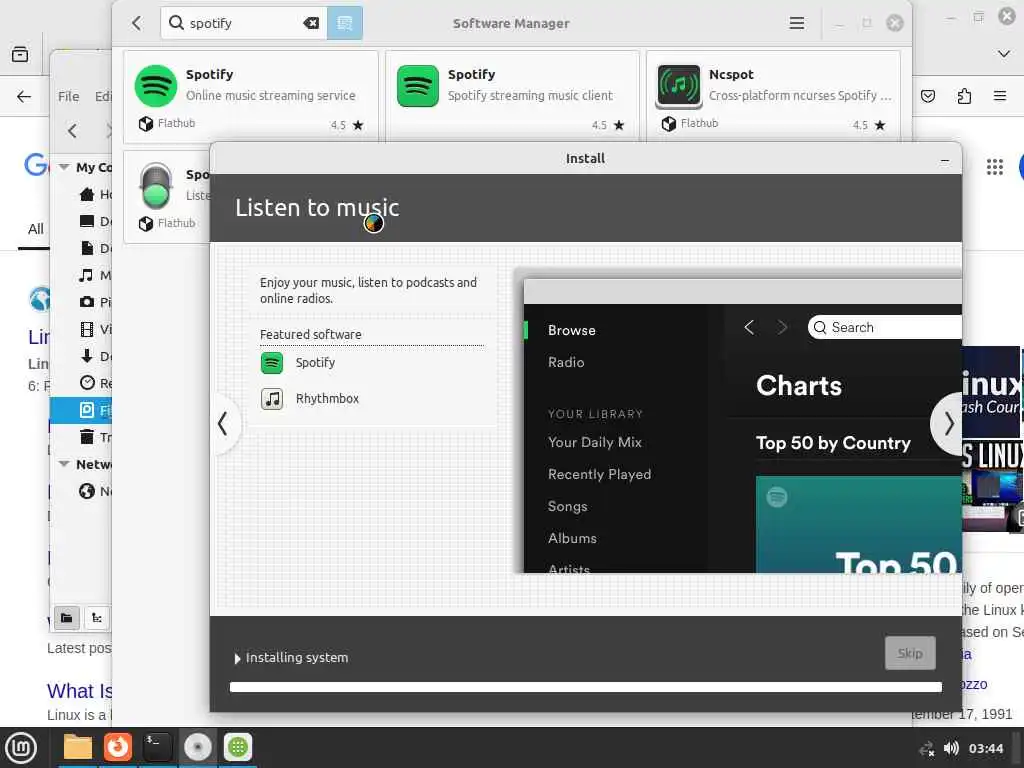Open the Ncspot app icon

tap(679, 86)
